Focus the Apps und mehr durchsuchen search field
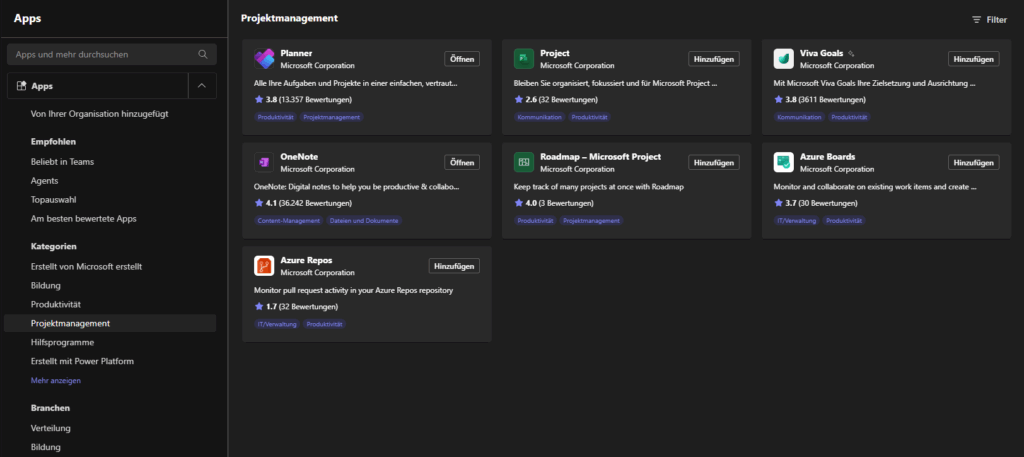1024x457 pixels. (x=112, y=54)
